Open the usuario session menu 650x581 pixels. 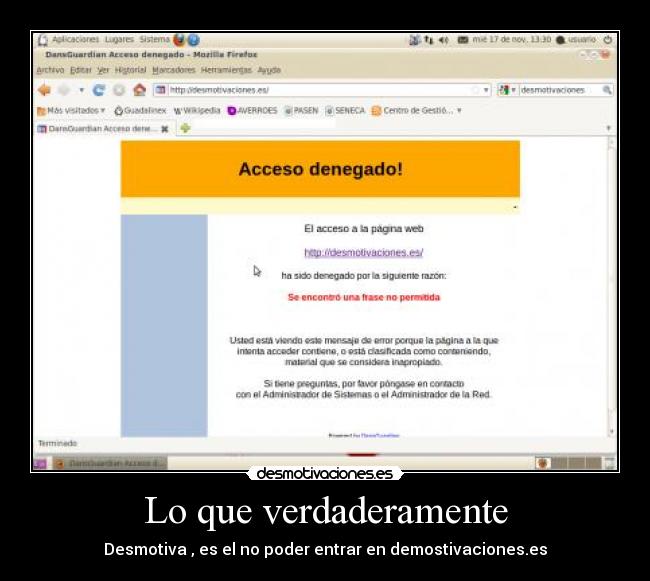[576, 39]
